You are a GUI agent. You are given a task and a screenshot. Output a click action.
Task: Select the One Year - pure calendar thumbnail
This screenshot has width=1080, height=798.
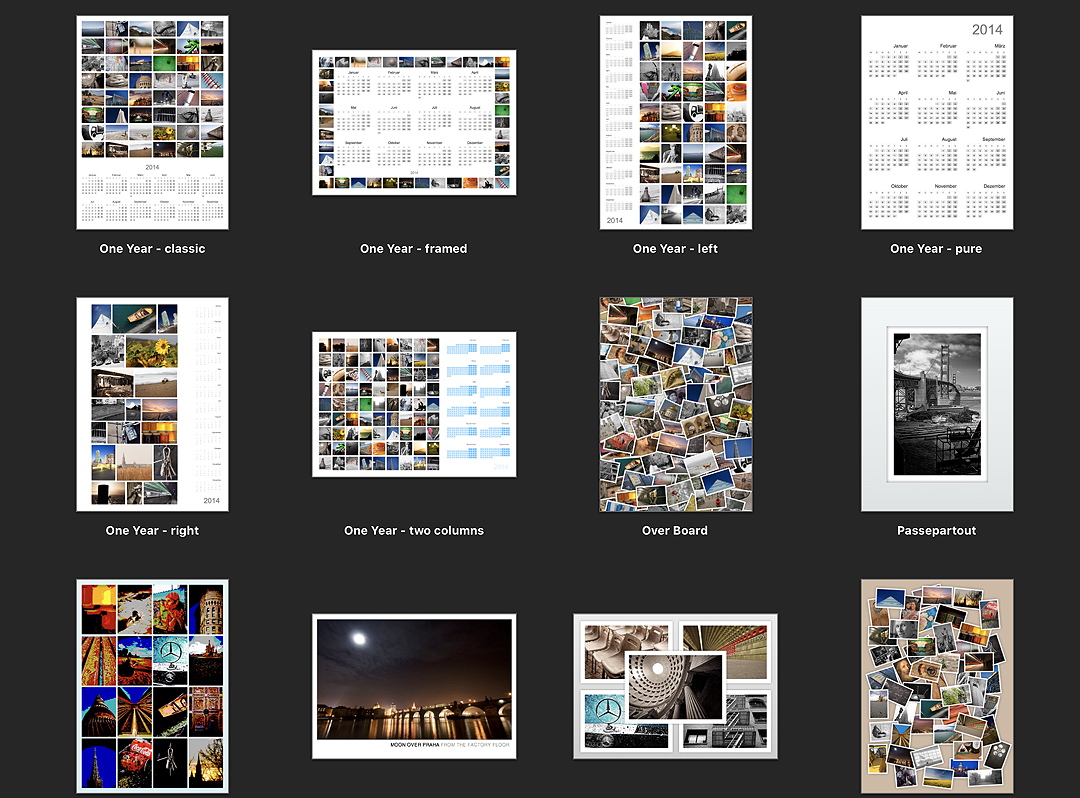937,123
